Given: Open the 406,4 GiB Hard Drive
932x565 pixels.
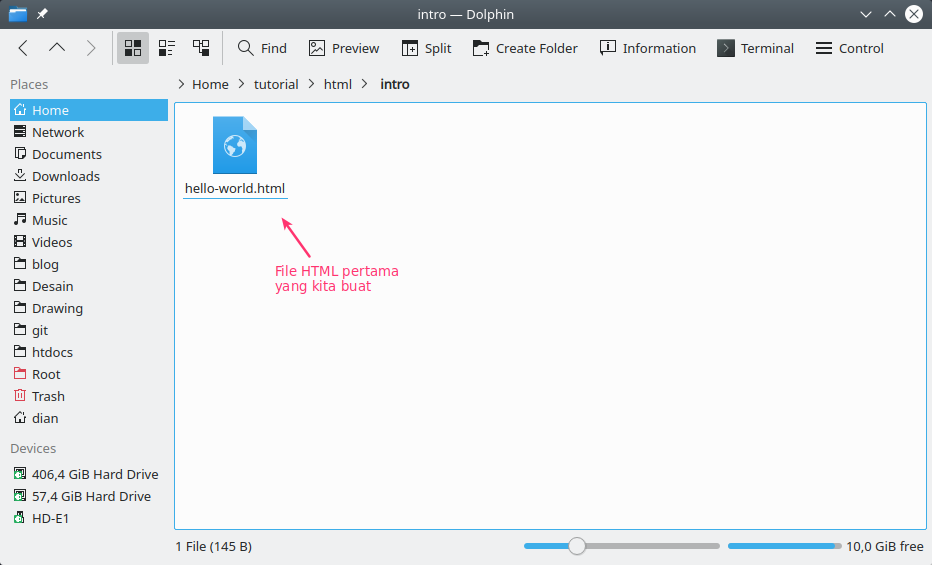Looking at the screenshot, I should pyautogui.click(x=89, y=474).
